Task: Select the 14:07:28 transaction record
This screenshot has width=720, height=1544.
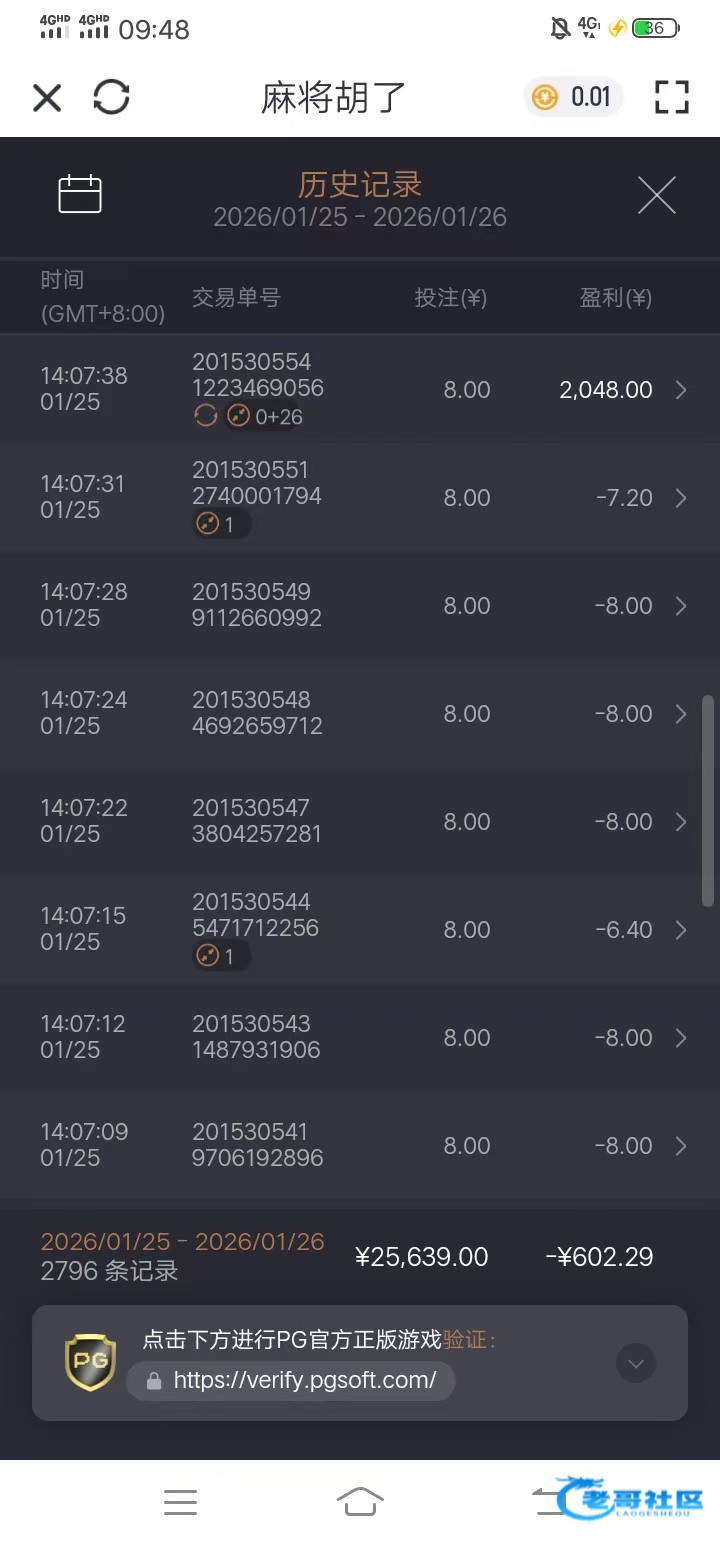Action: click(360, 606)
